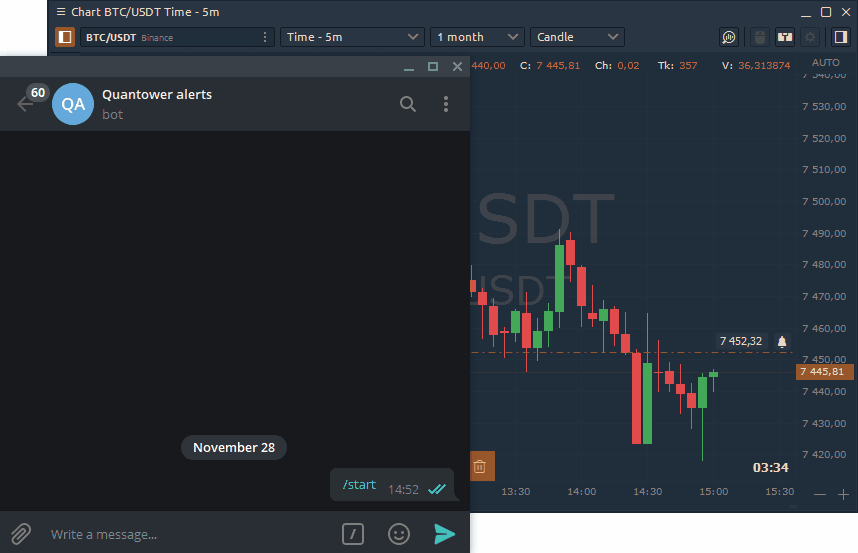Click the send message arrow icon
The image size is (858, 553).
(445, 534)
